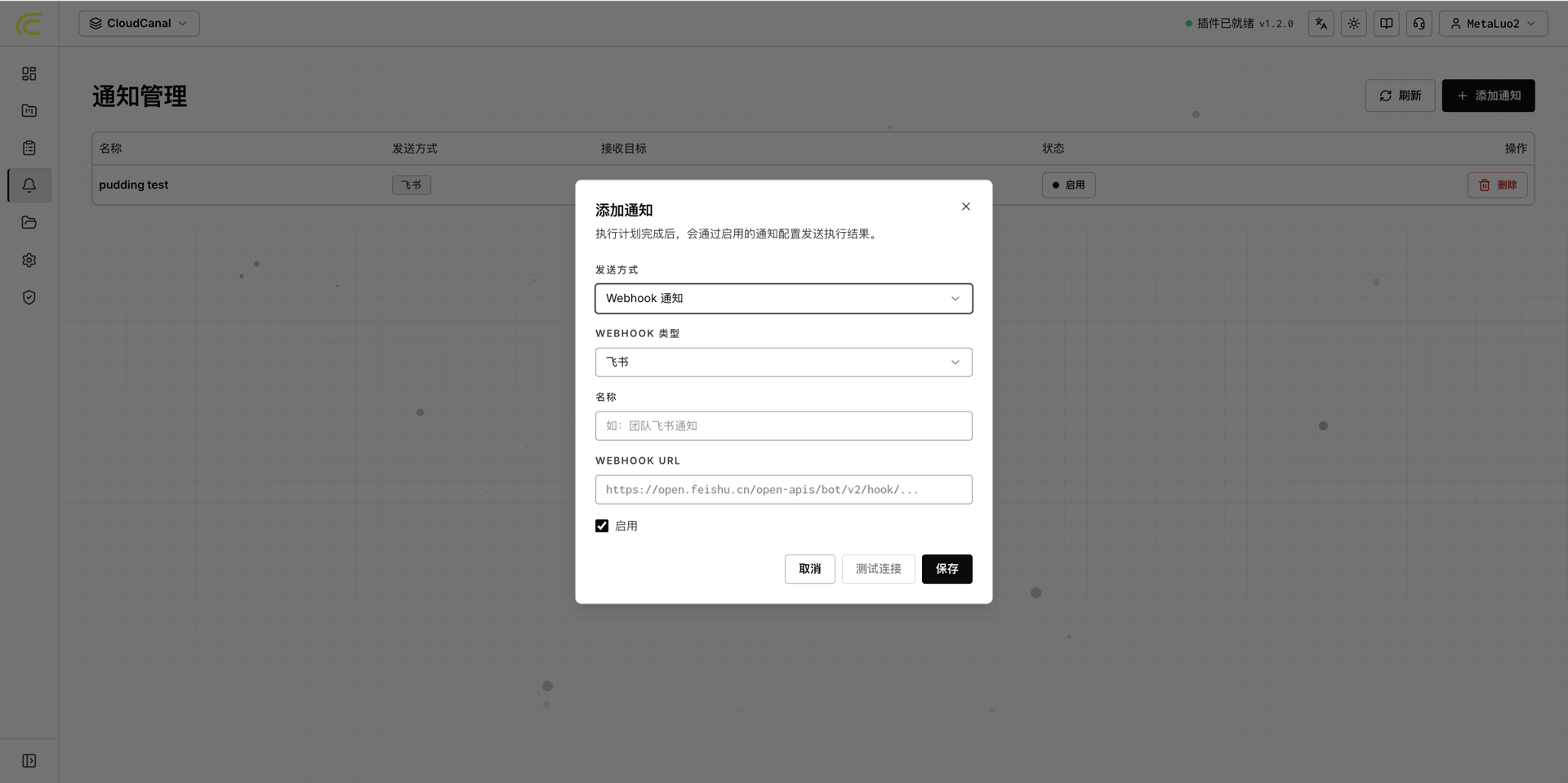Collapse the sidebar panel icon
The width and height of the screenshot is (1568, 783).
point(29,761)
